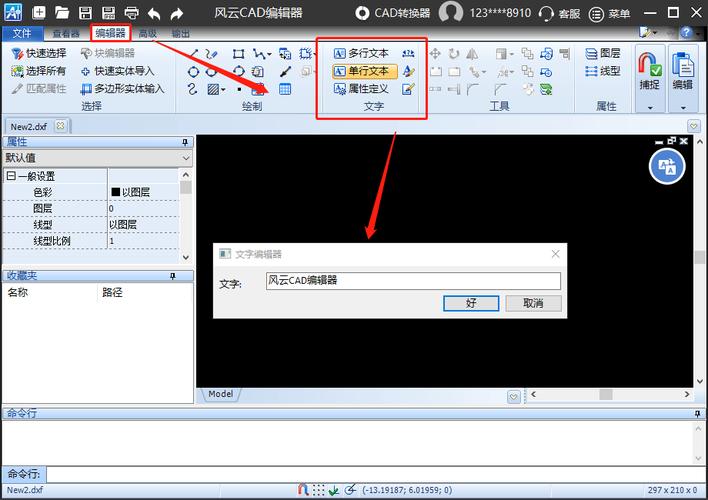This screenshot has width=708, height=500.
Task: Choose 快速选择 quick select
Action: (39, 53)
